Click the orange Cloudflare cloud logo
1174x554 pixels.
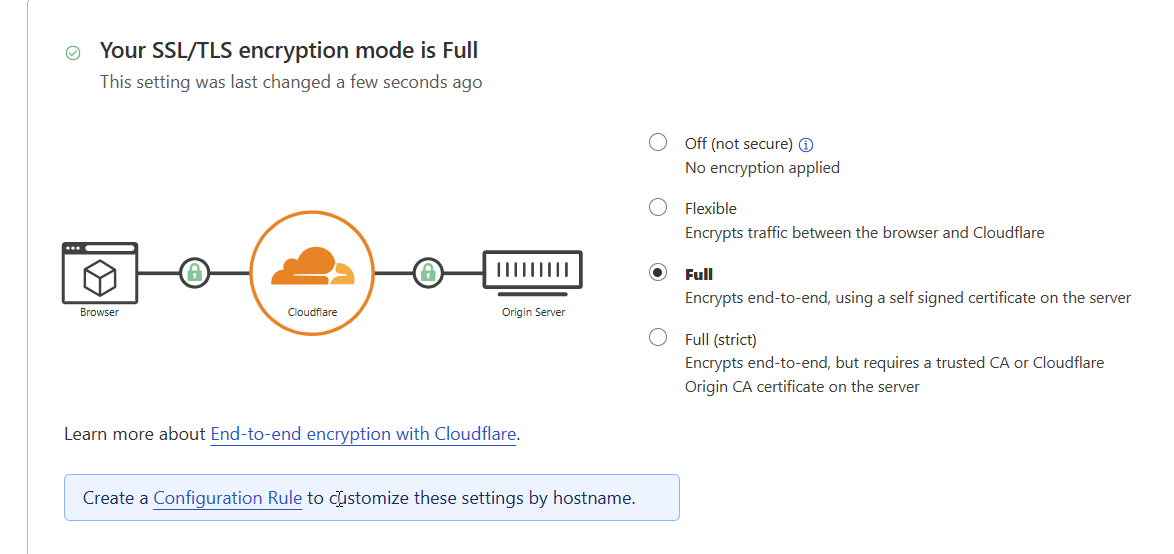(x=311, y=266)
